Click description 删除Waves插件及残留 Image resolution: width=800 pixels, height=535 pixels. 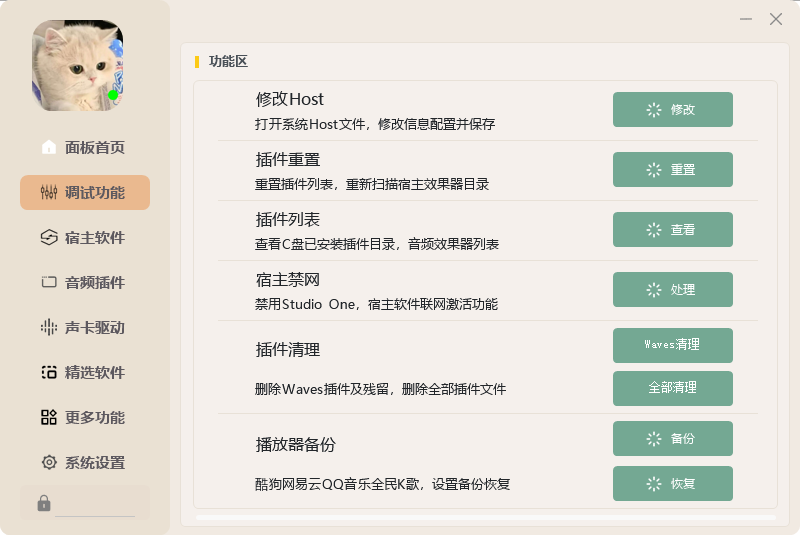click(x=322, y=389)
